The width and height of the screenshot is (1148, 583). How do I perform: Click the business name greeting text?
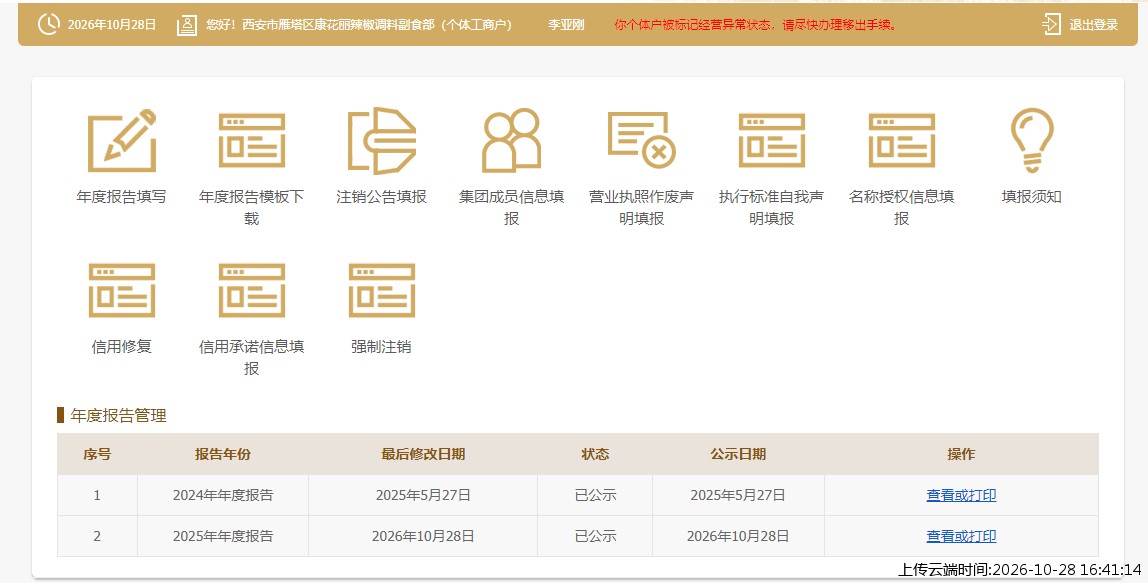coord(359,25)
